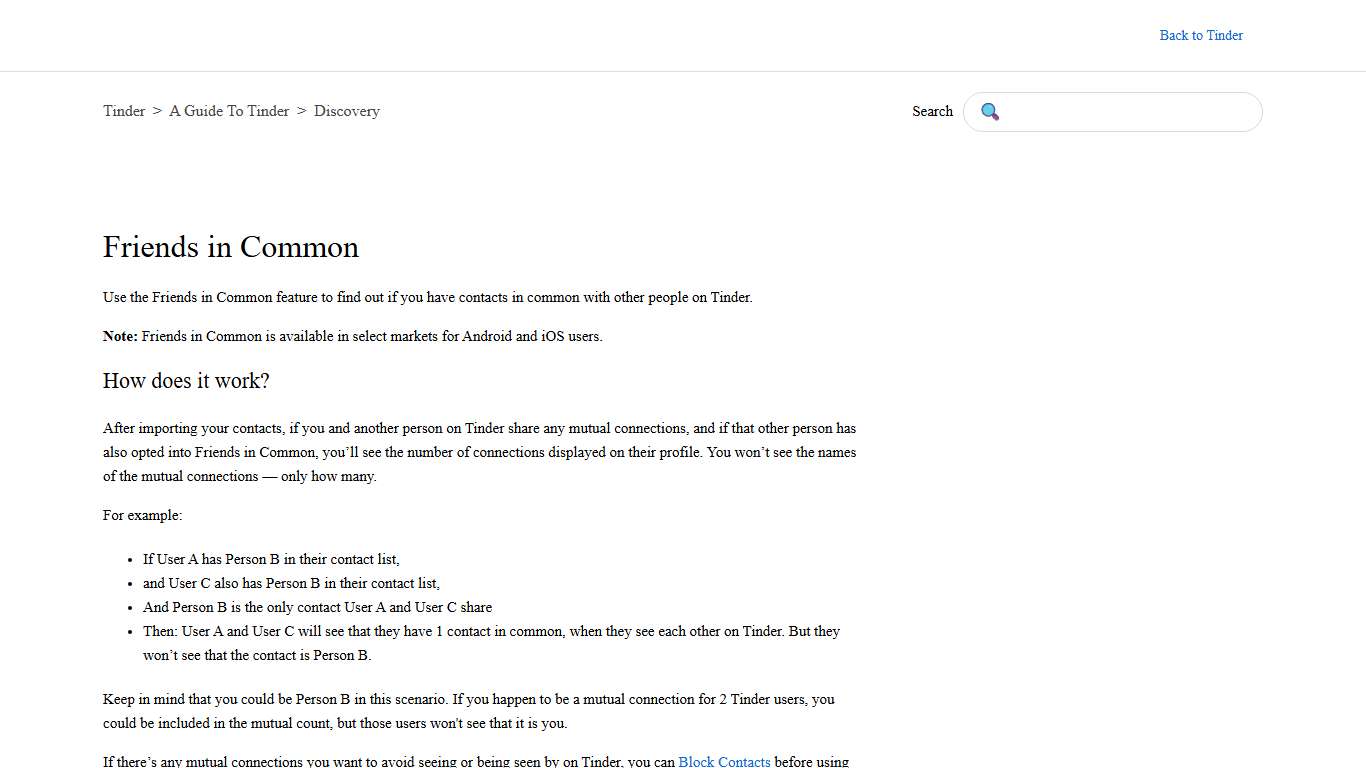Open the Back to Tinder link
Image resolution: width=1366 pixels, height=768 pixels.
click(1201, 35)
